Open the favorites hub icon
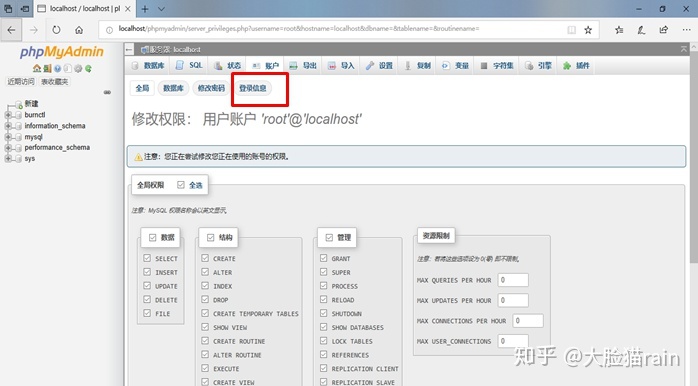This screenshot has width=698, height=386. tap(619, 30)
